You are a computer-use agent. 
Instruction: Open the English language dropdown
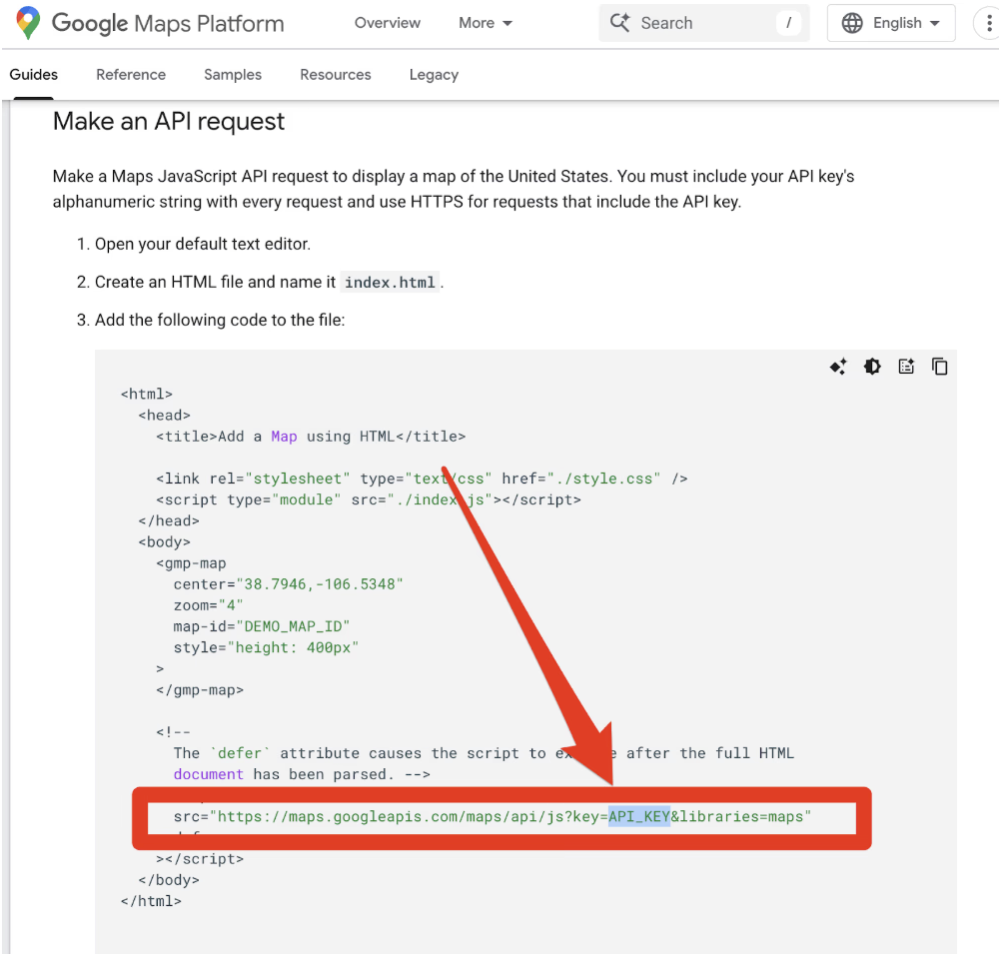point(905,23)
